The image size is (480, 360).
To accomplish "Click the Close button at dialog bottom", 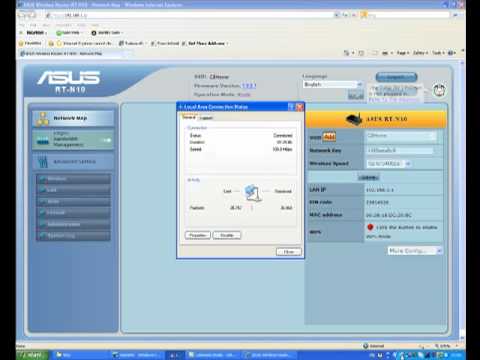I will (x=289, y=252).
